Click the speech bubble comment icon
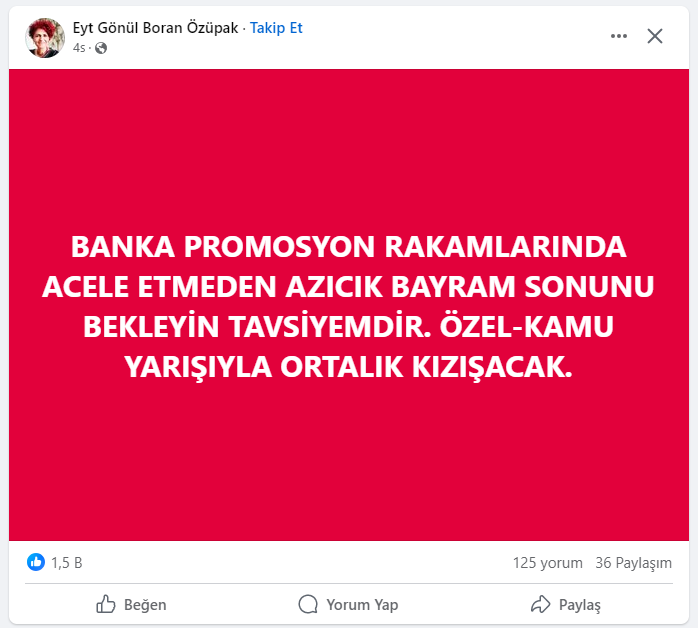Viewport: 698px width, 628px height. click(x=308, y=604)
